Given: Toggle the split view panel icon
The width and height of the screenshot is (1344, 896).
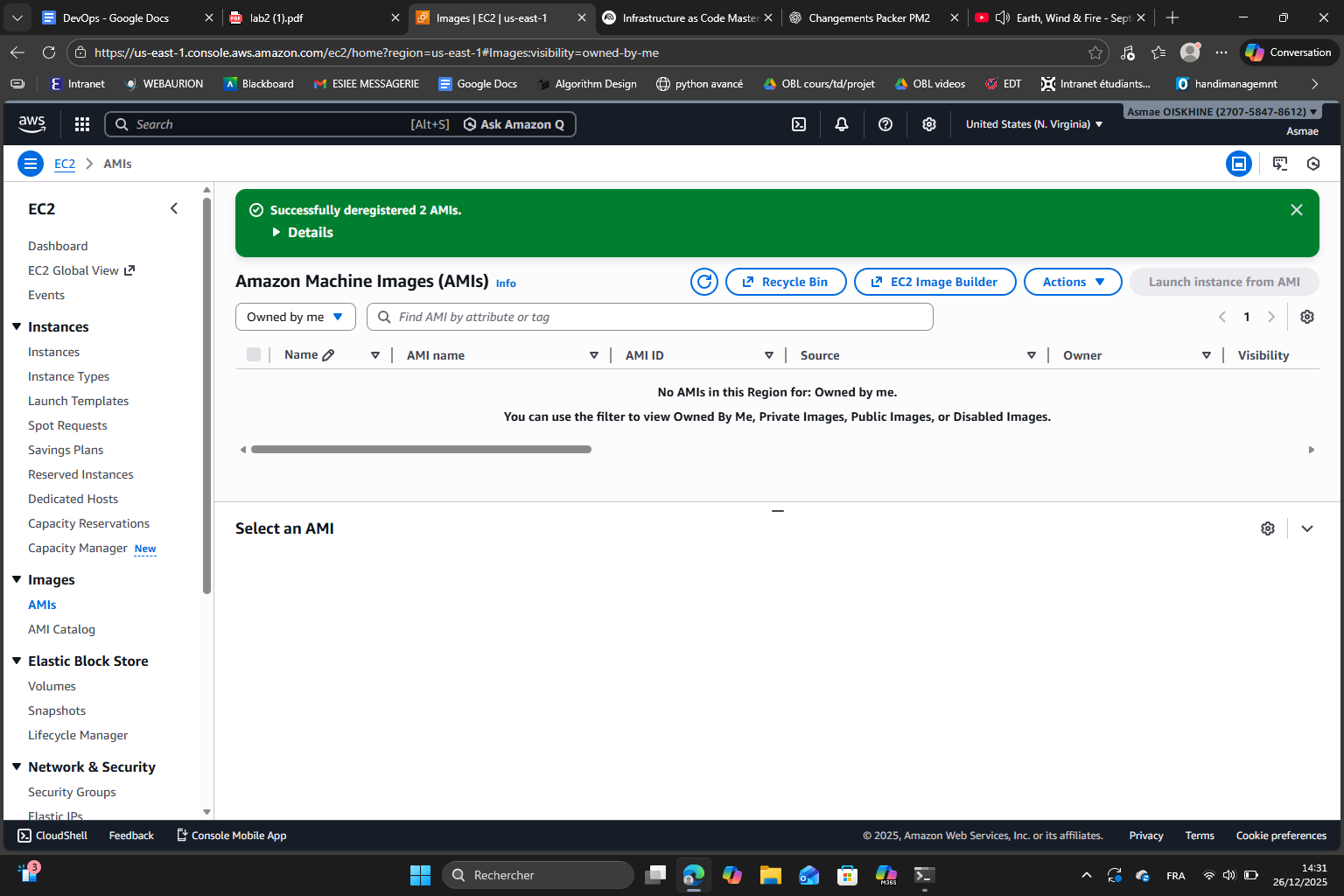Looking at the screenshot, I should tap(1239, 163).
